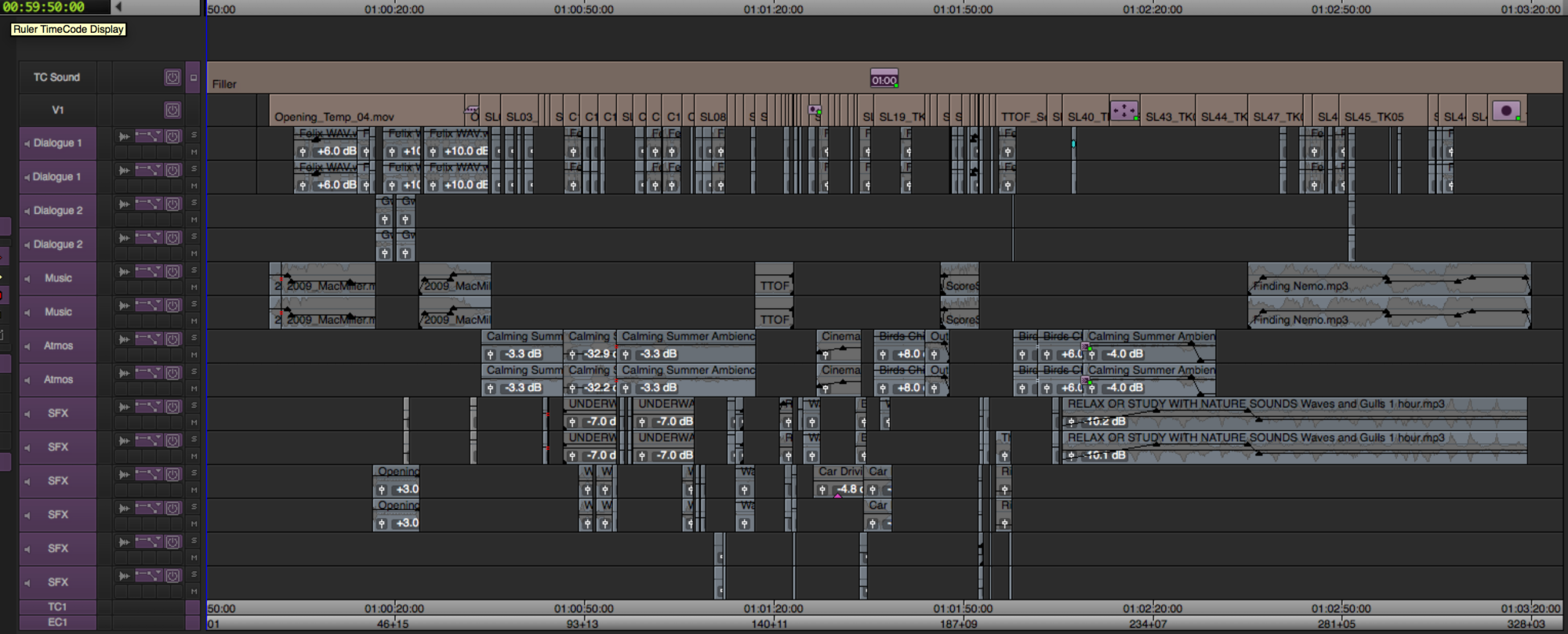Mute the upper Music track

pyautogui.click(x=194, y=287)
